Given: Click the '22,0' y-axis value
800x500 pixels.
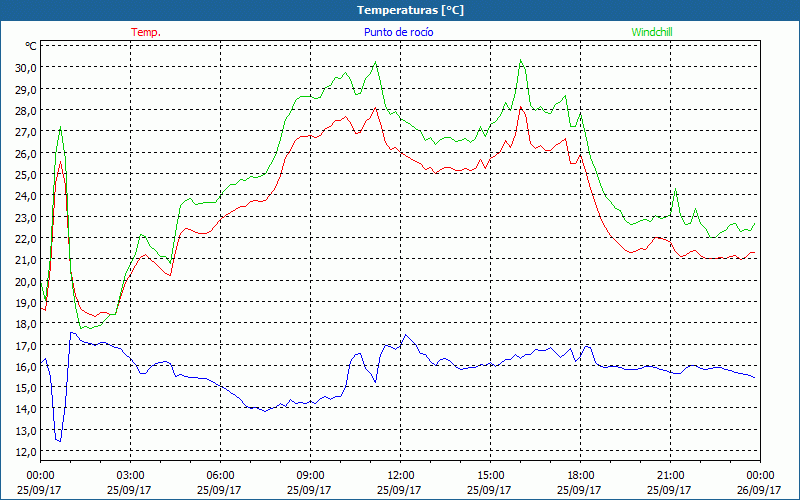Looking at the screenshot, I should click(x=27, y=239).
